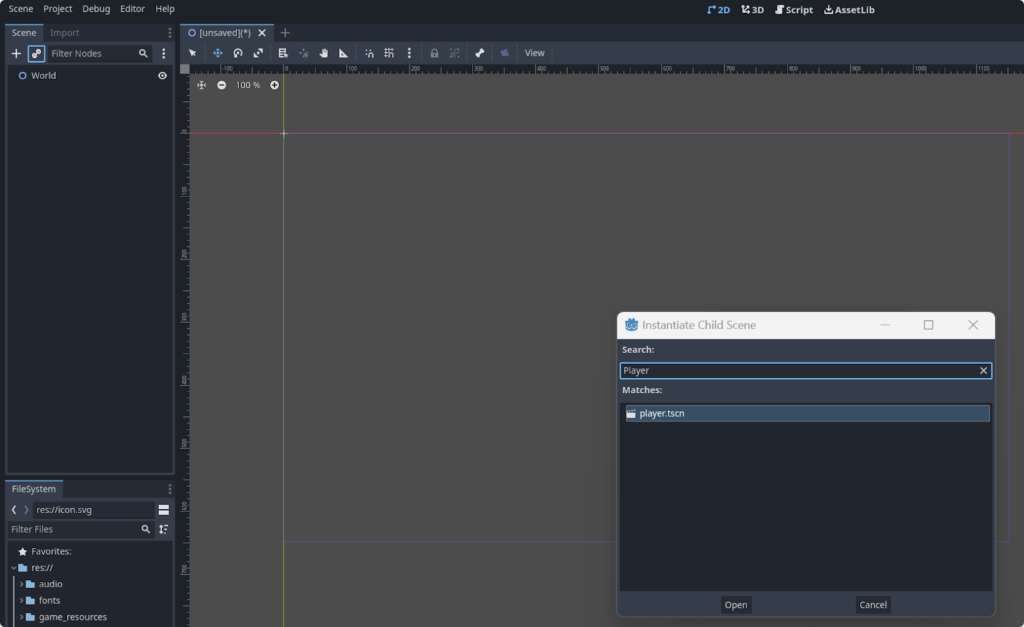Toggle visibility of the World node
The height and width of the screenshot is (627, 1024).
coord(162,75)
